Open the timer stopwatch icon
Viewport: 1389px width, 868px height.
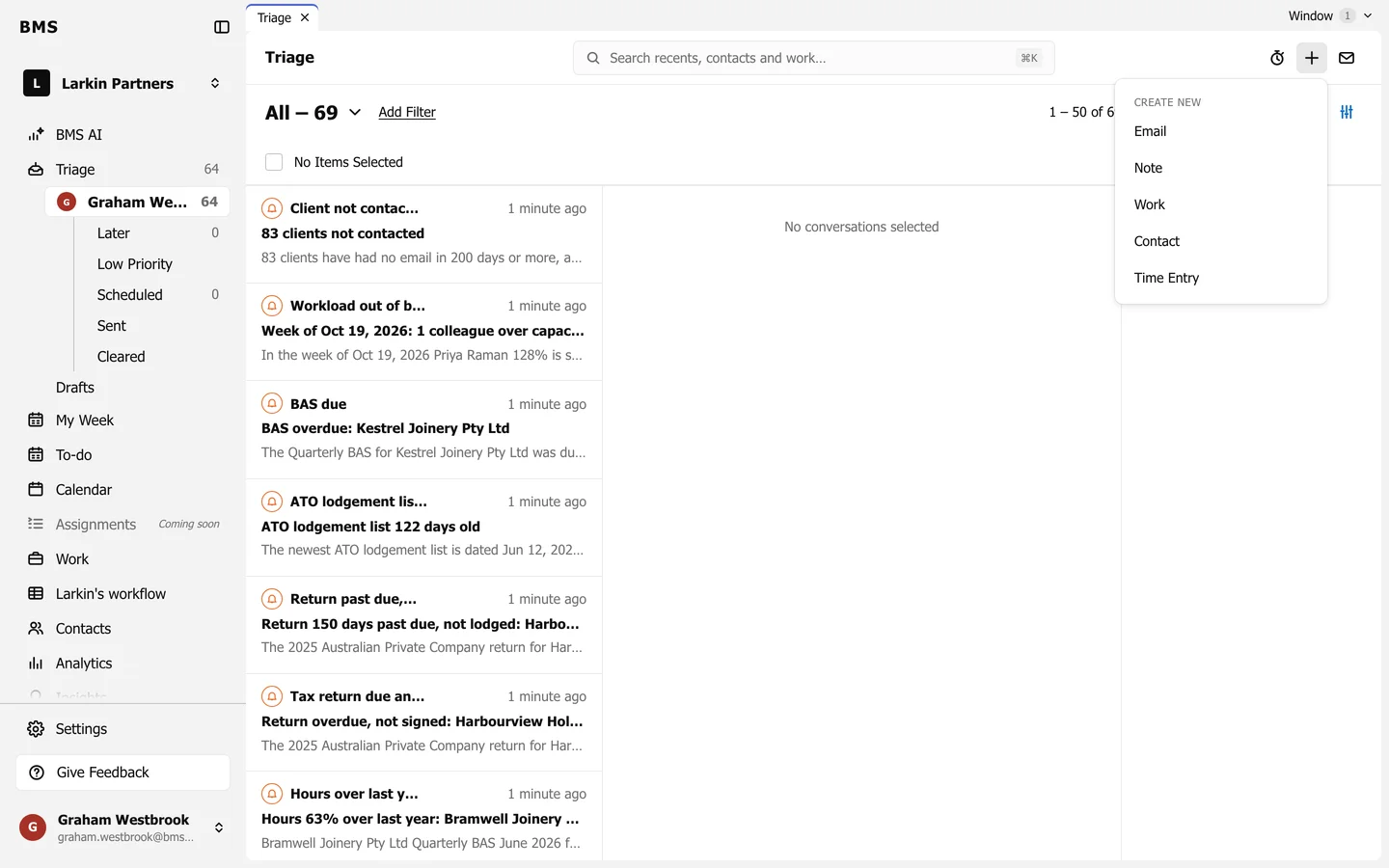point(1277,58)
